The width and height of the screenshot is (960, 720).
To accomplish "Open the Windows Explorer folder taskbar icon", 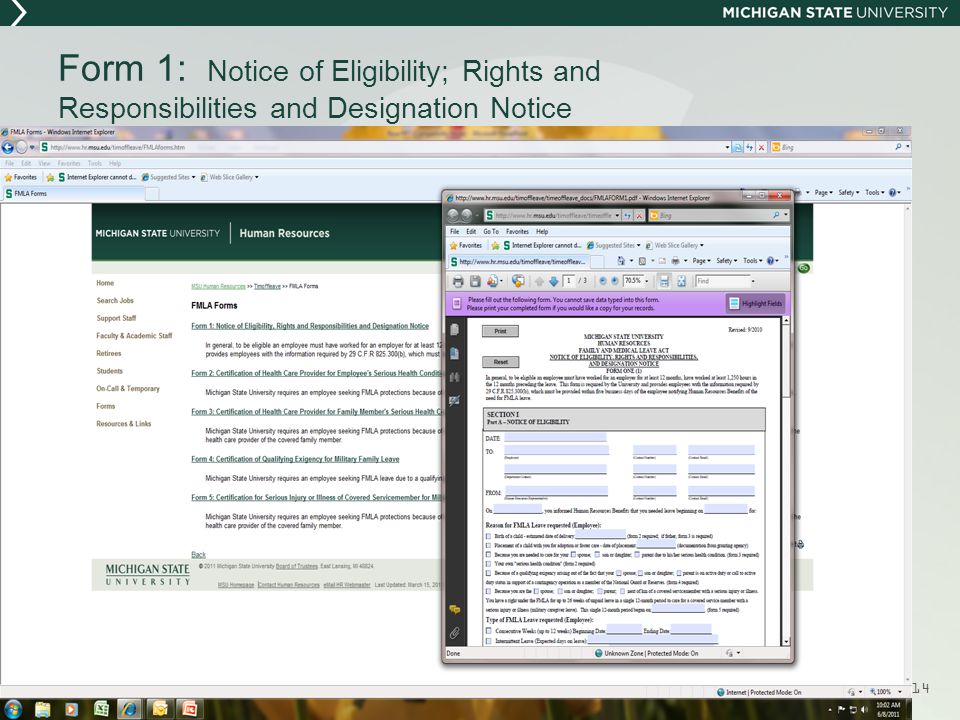I will click(x=42, y=709).
